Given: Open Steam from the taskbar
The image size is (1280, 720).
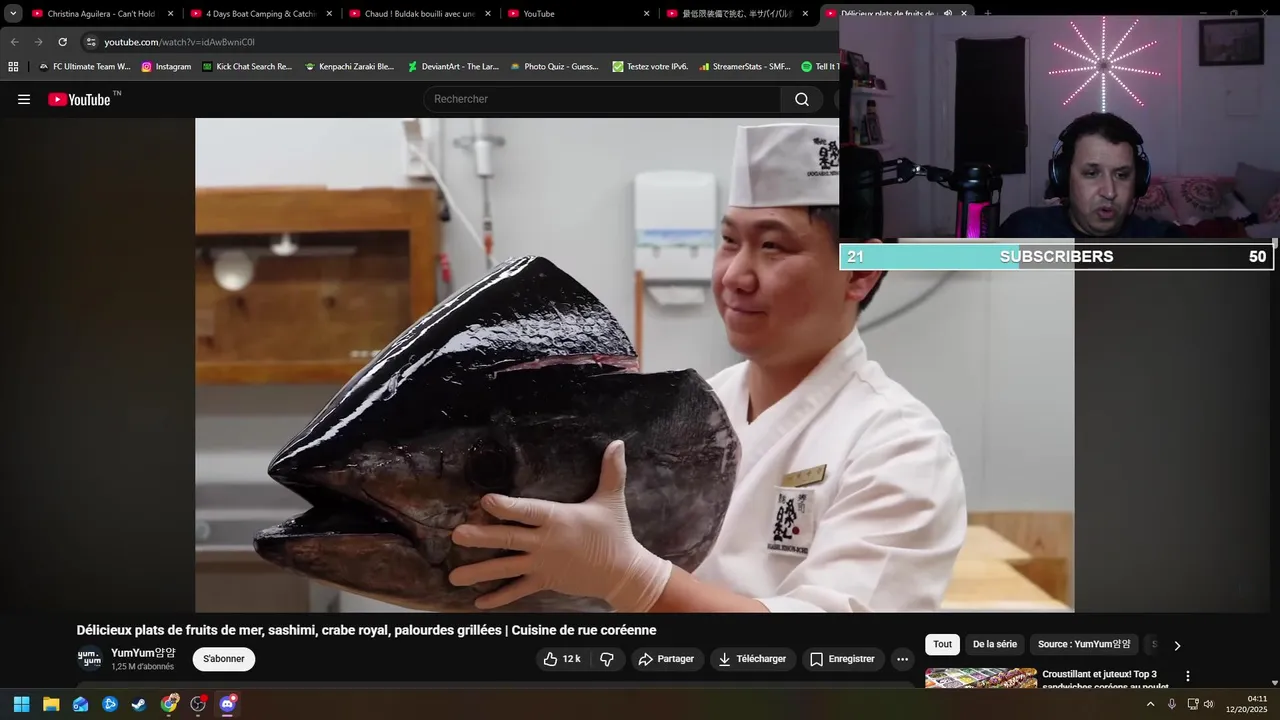Looking at the screenshot, I should point(139,704).
